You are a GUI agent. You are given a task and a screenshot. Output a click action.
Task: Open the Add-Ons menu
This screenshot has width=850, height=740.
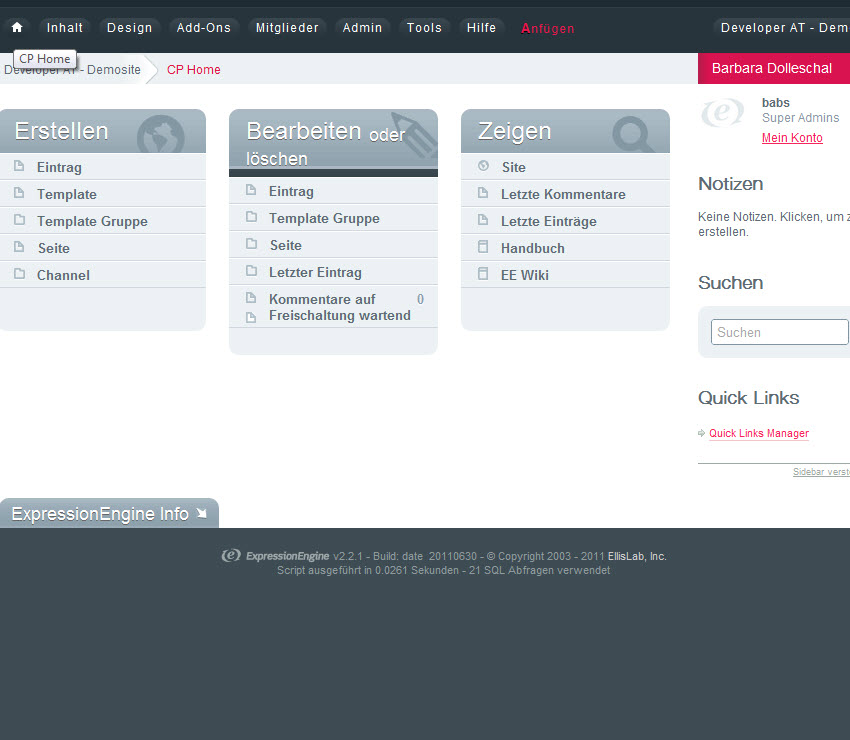[x=203, y=28]
